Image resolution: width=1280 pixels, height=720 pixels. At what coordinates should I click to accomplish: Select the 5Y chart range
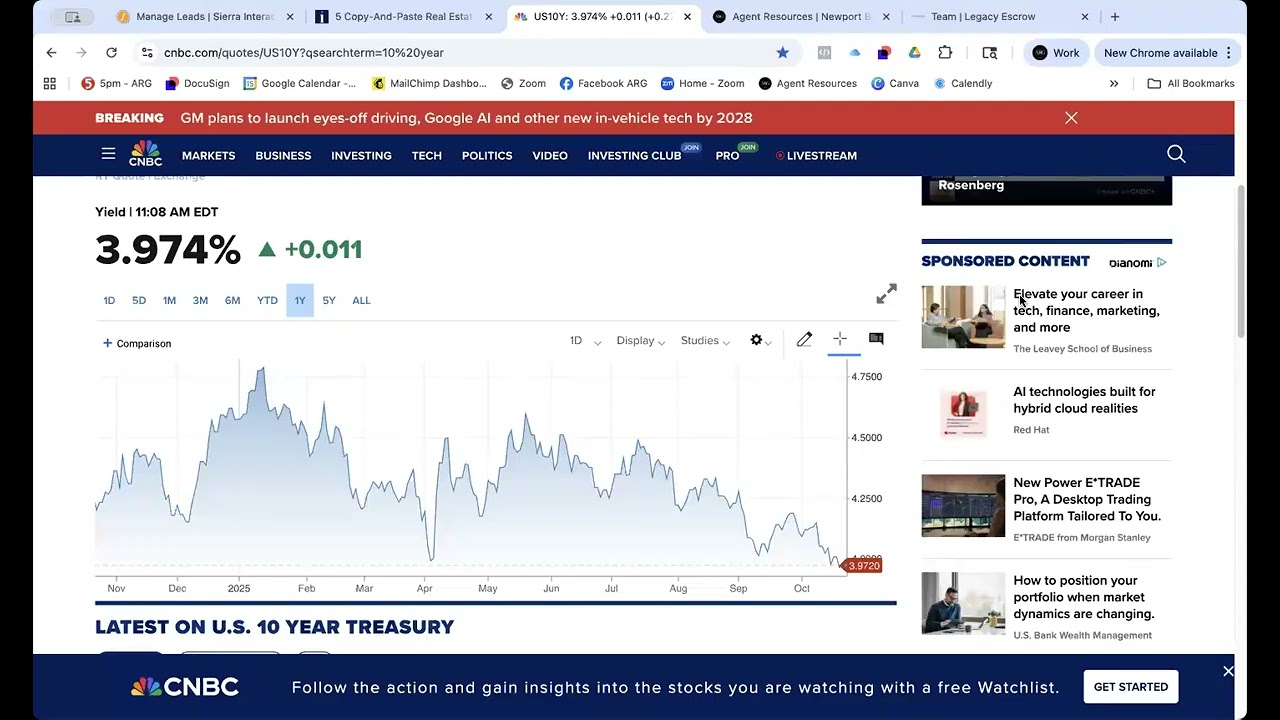click(329, 300)
